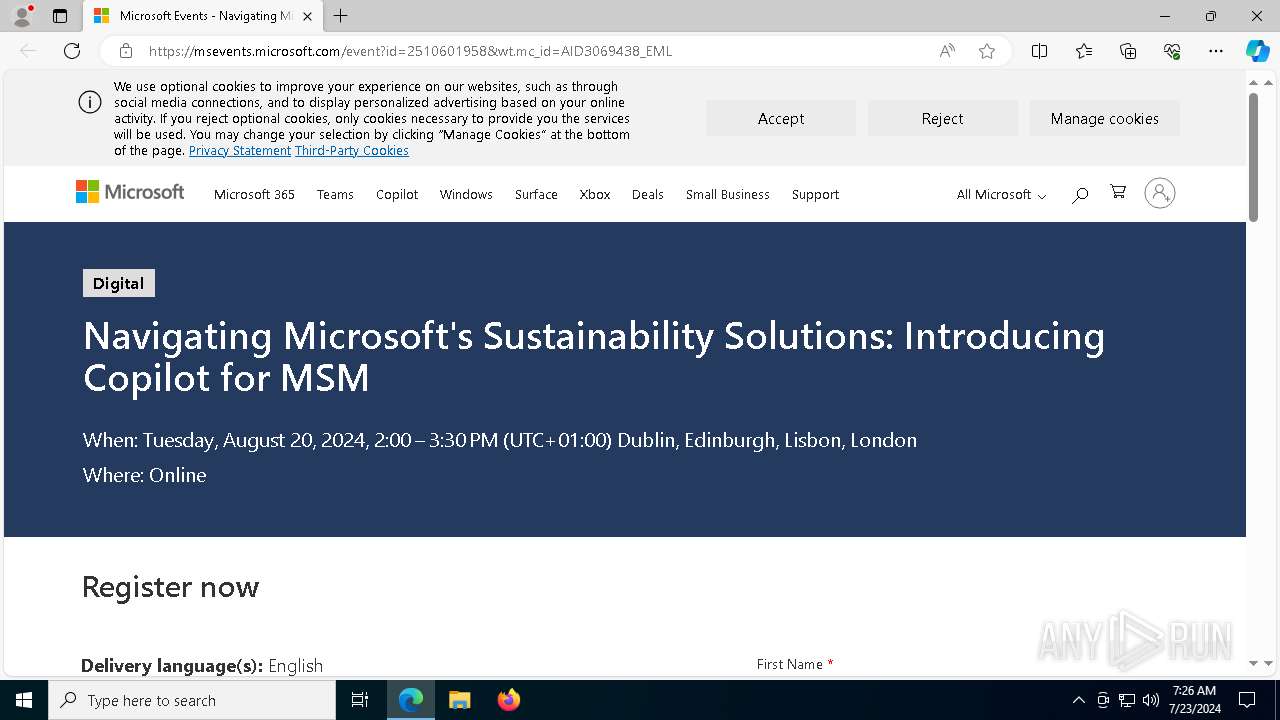Open the Third-Party Cookies link
The height and width of the screenshot is (720, 1280).
352,151
